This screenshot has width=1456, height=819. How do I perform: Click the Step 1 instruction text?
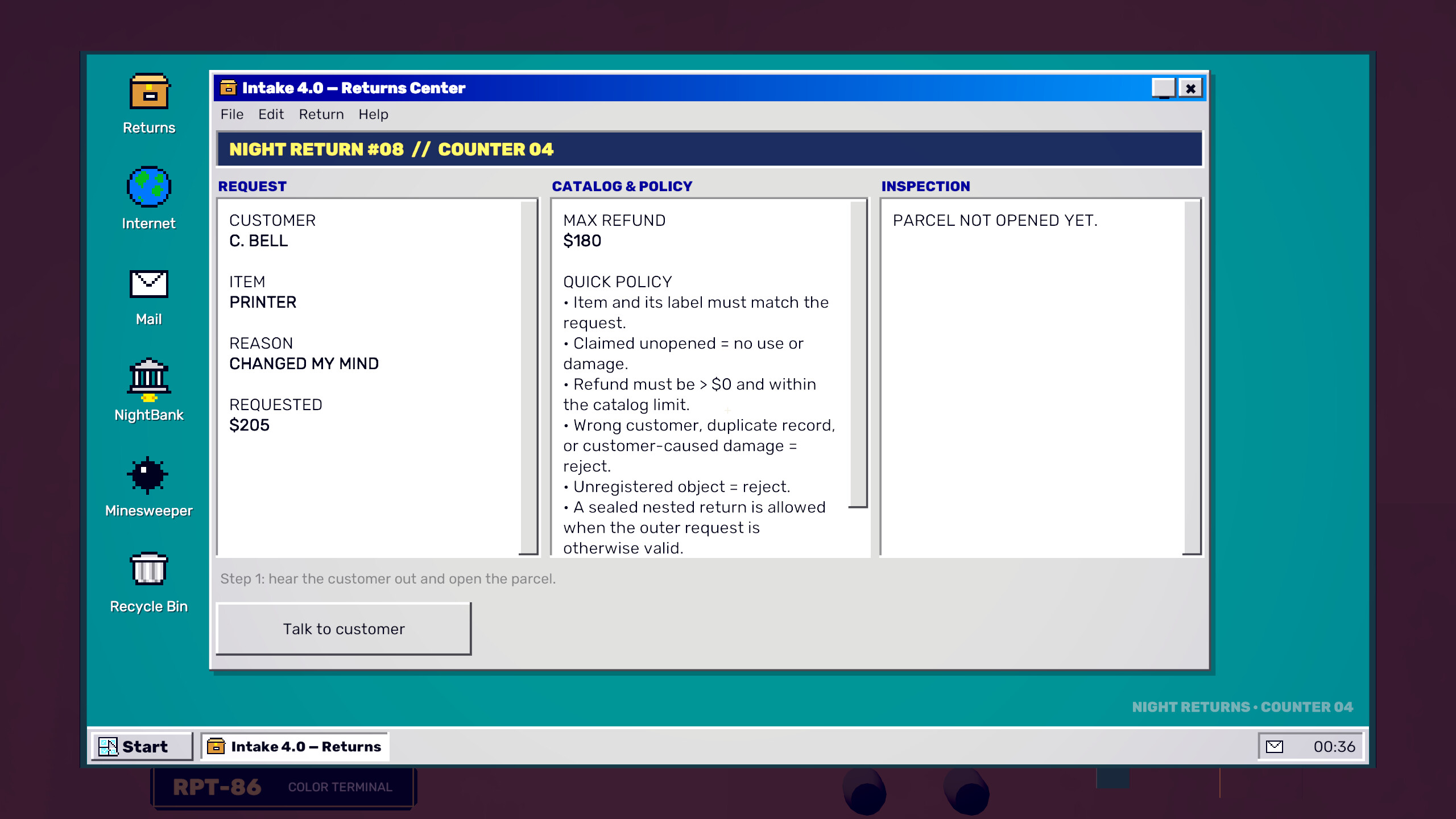(388, 578)
